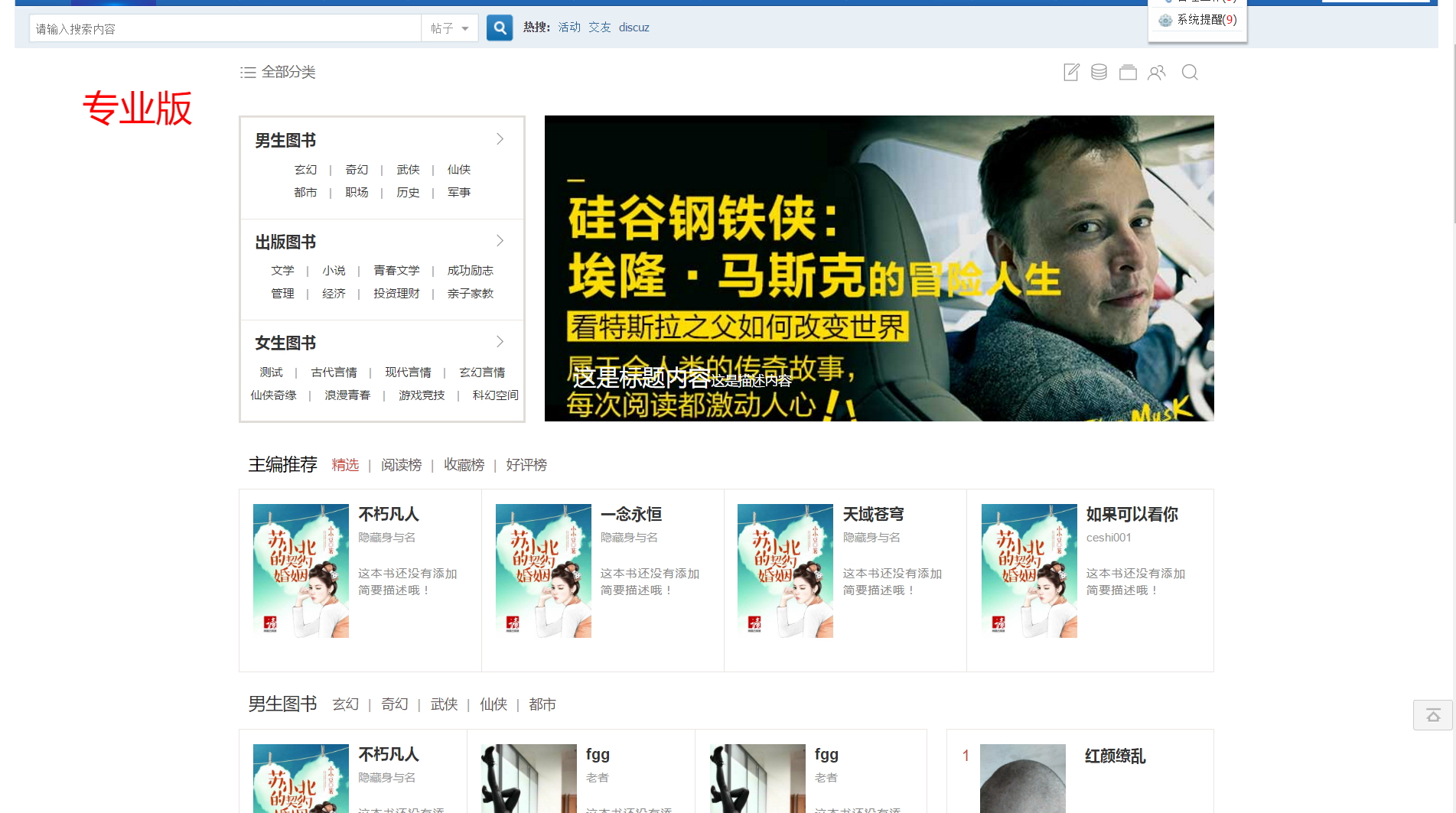
Task: Expand the 女生图书 category arrow
Action: click(x=500, y=342)
